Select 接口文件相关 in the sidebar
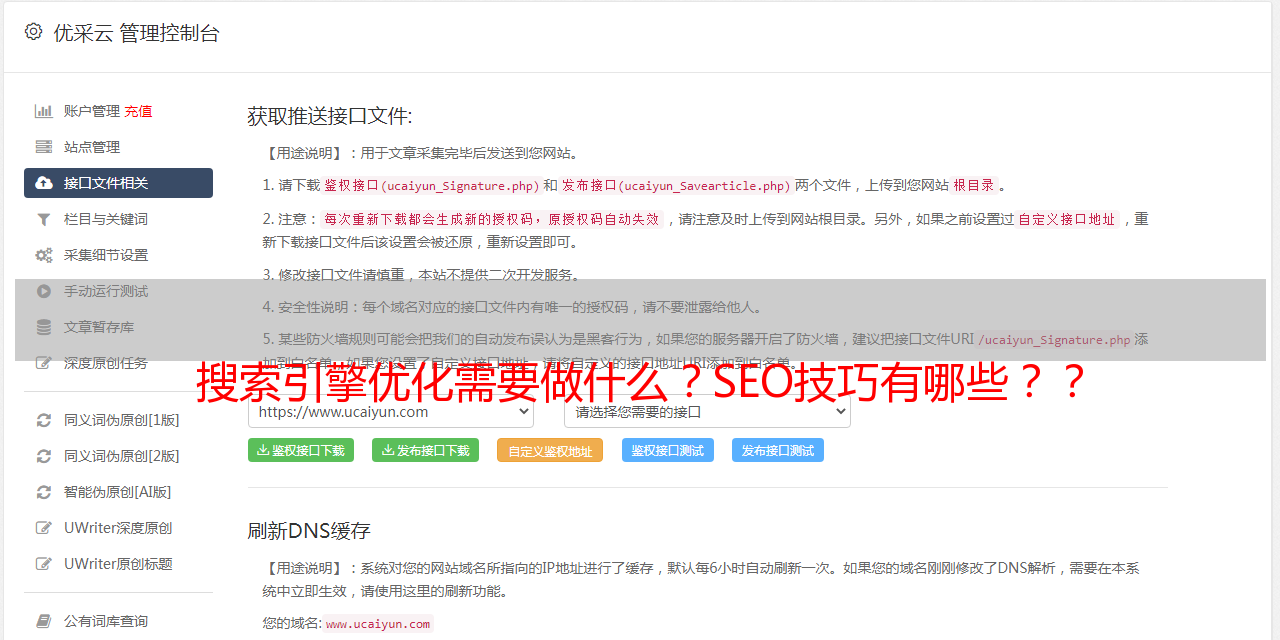The image size is (1280, 640). (118, 183)
